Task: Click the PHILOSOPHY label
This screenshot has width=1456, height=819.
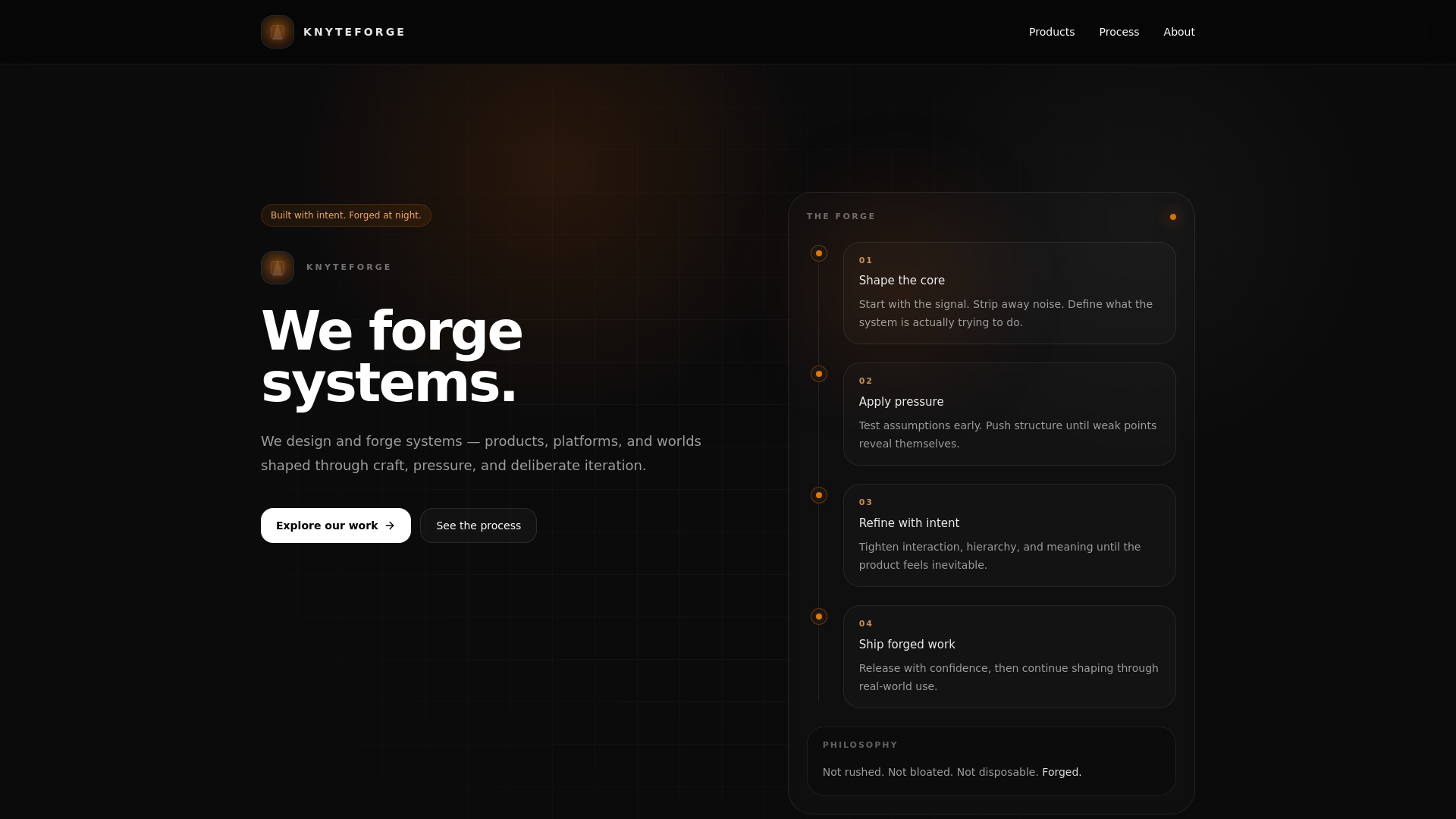Action: tap(860, 745)
